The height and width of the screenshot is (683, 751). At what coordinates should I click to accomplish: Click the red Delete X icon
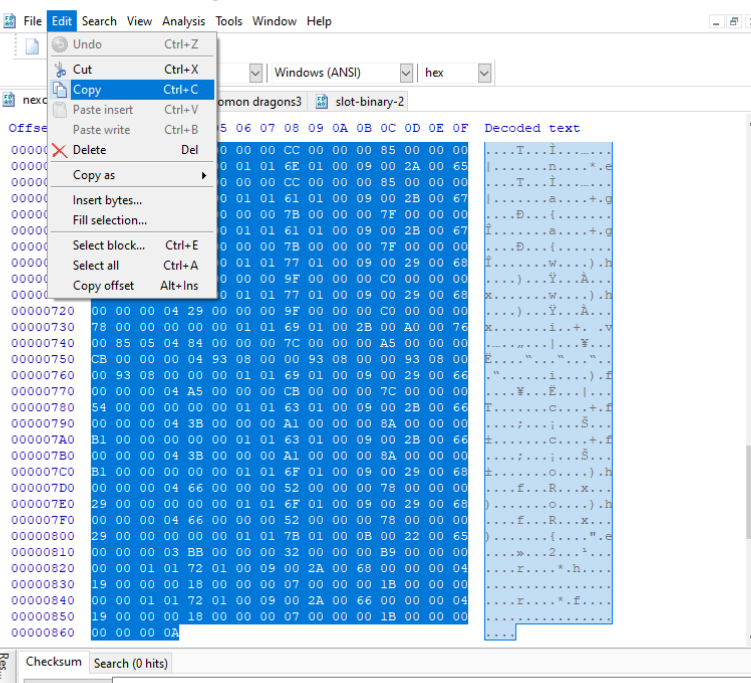point(60,150)
